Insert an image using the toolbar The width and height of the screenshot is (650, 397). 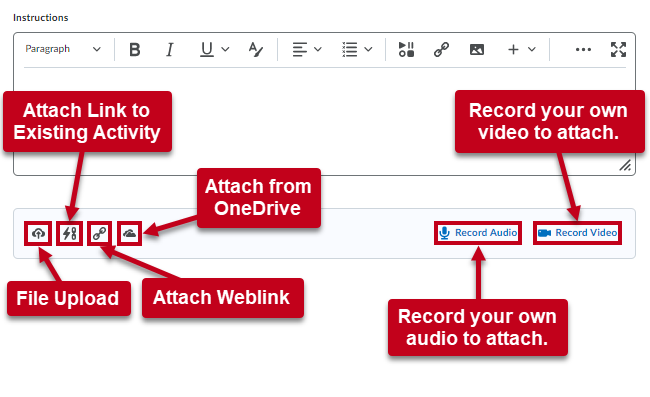tap(477, 50)
